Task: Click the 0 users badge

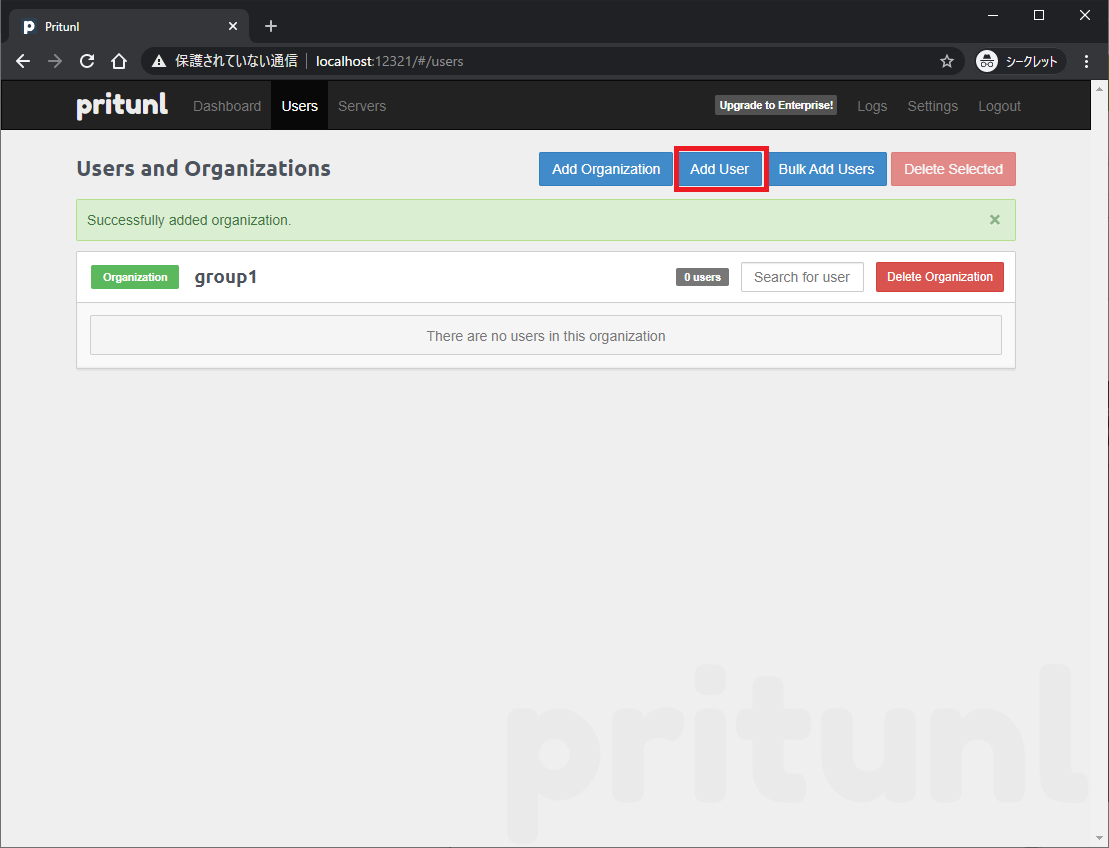Action: (702, 277)
